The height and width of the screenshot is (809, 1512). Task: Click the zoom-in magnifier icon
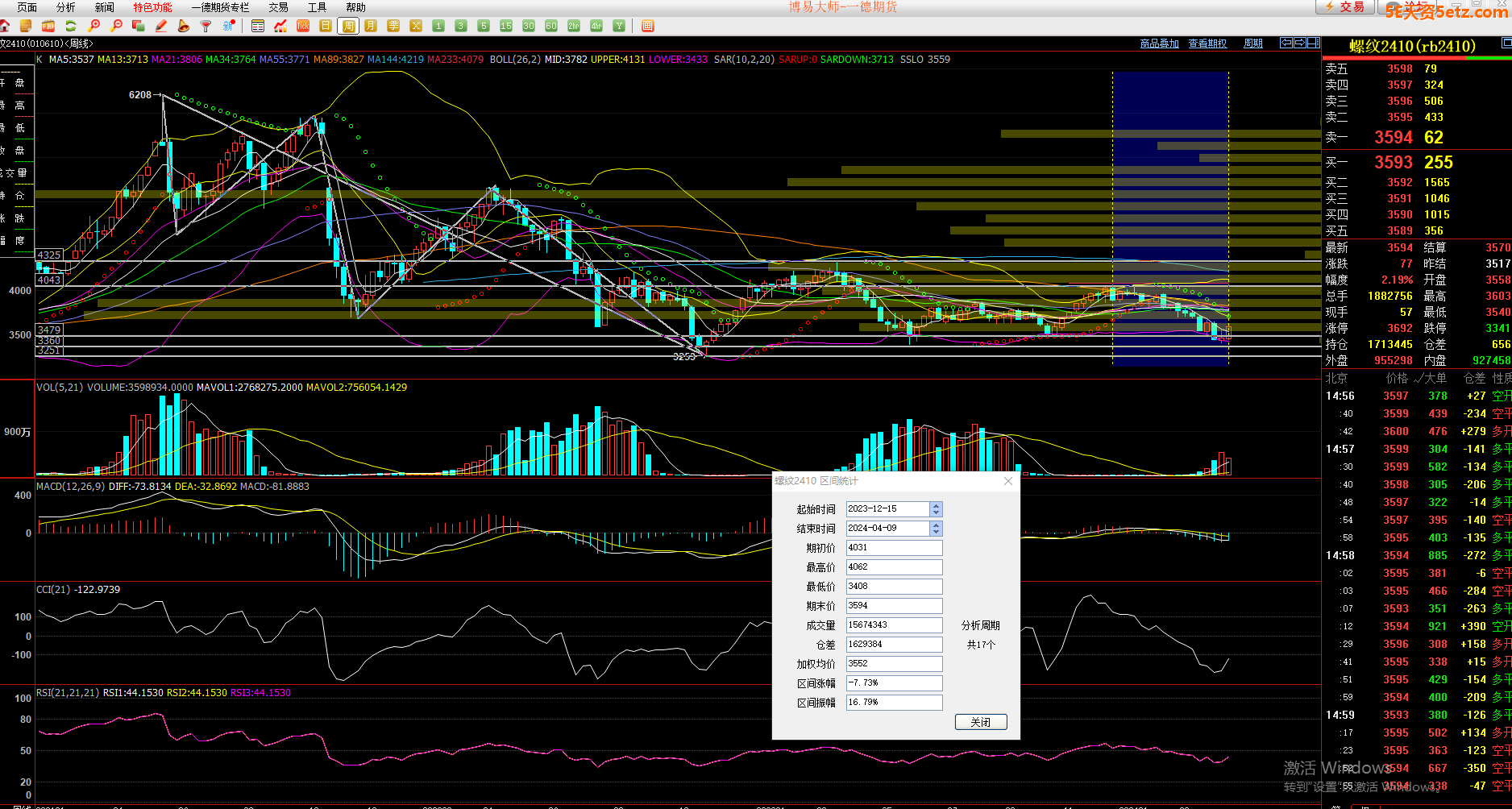coord(94,26)
